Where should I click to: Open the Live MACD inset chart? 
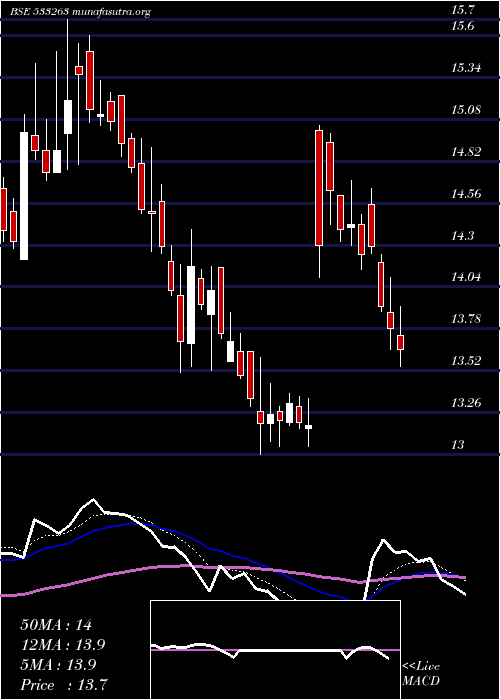[x=275, y=650]
